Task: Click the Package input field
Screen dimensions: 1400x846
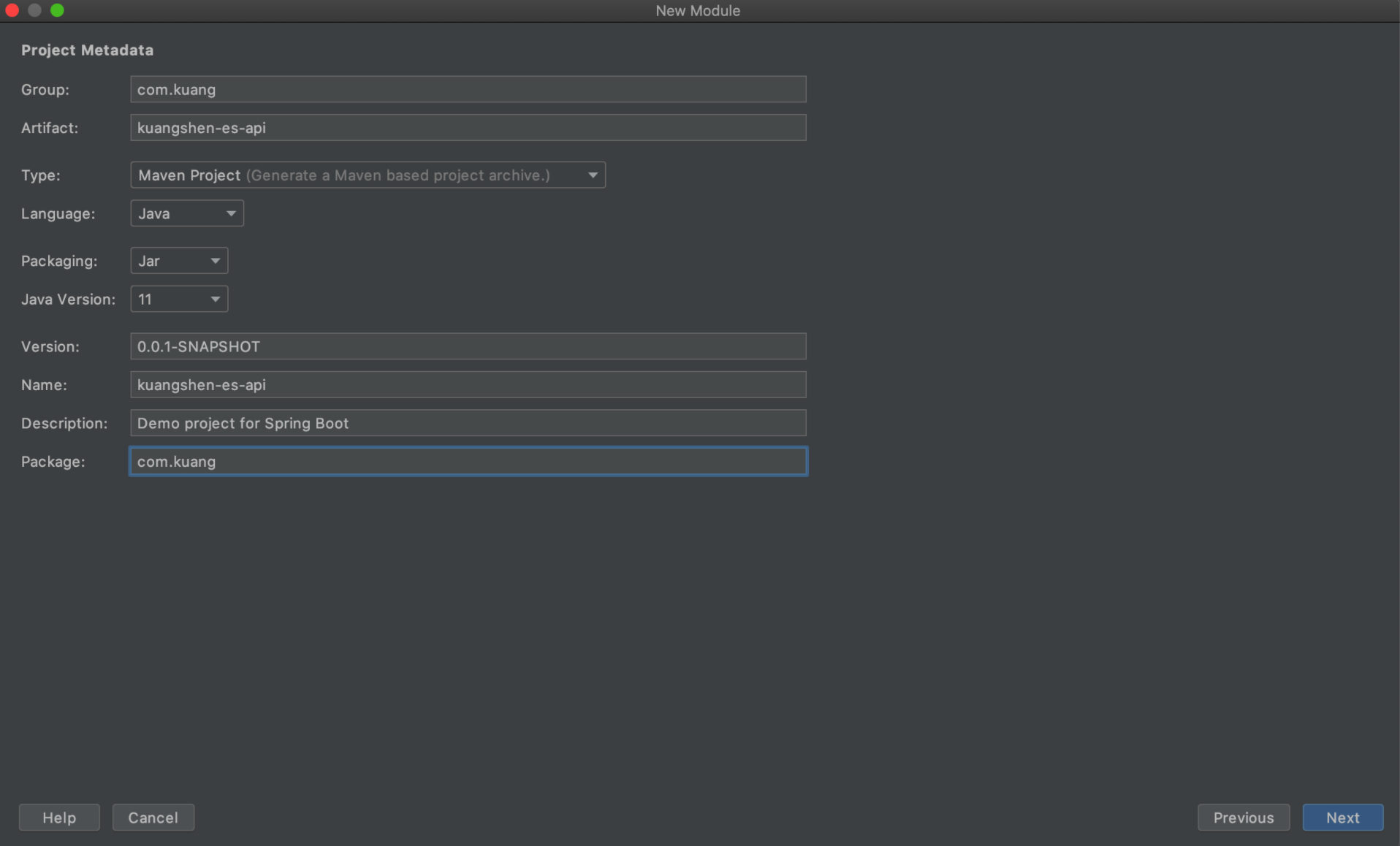Action: pos(468,461)
